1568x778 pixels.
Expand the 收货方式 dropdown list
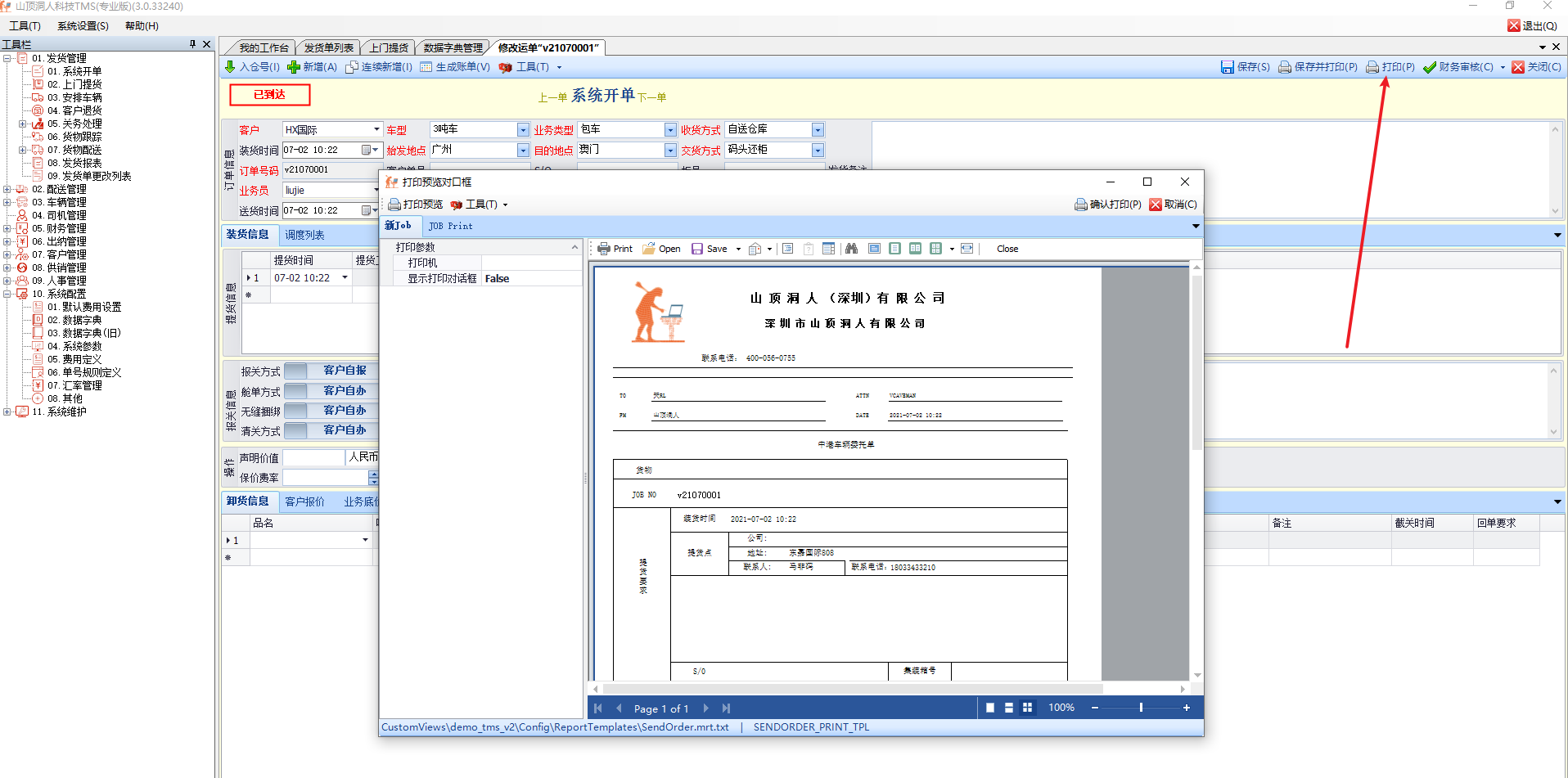tap(818, 130)
